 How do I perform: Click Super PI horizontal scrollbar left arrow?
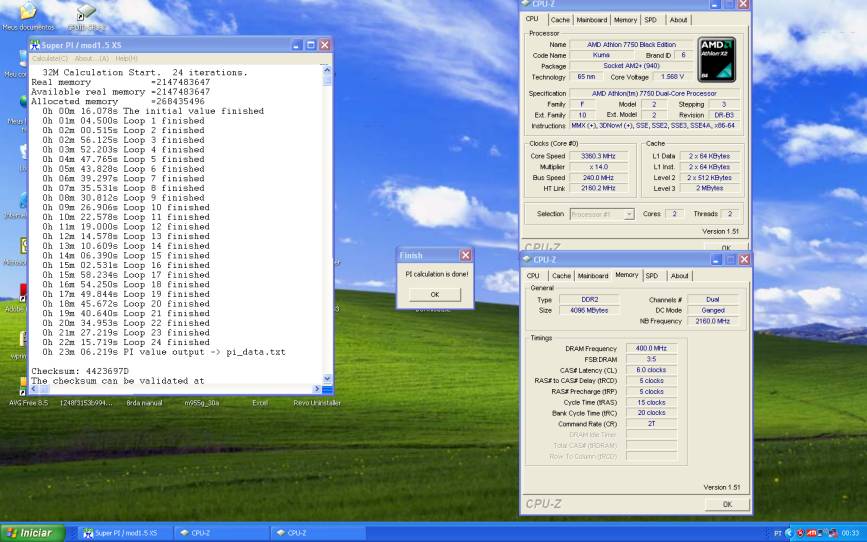[x=34, y=389]
